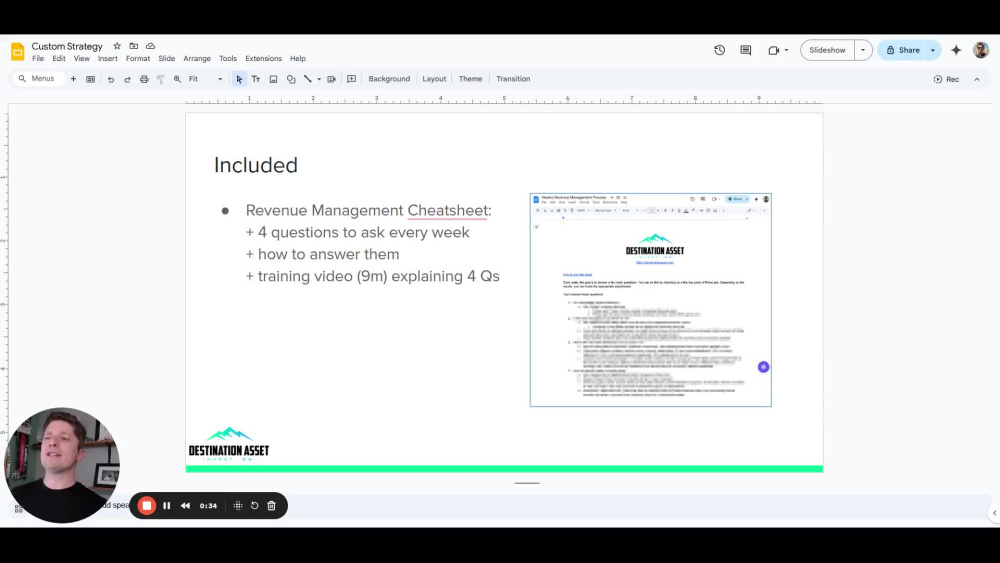Open the Tools menu

click(228, 59)
